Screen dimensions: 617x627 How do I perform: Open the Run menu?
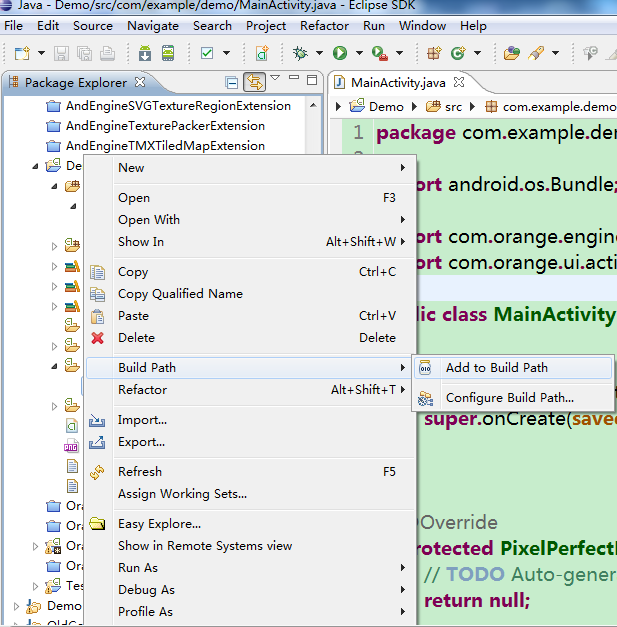[374, 26]
